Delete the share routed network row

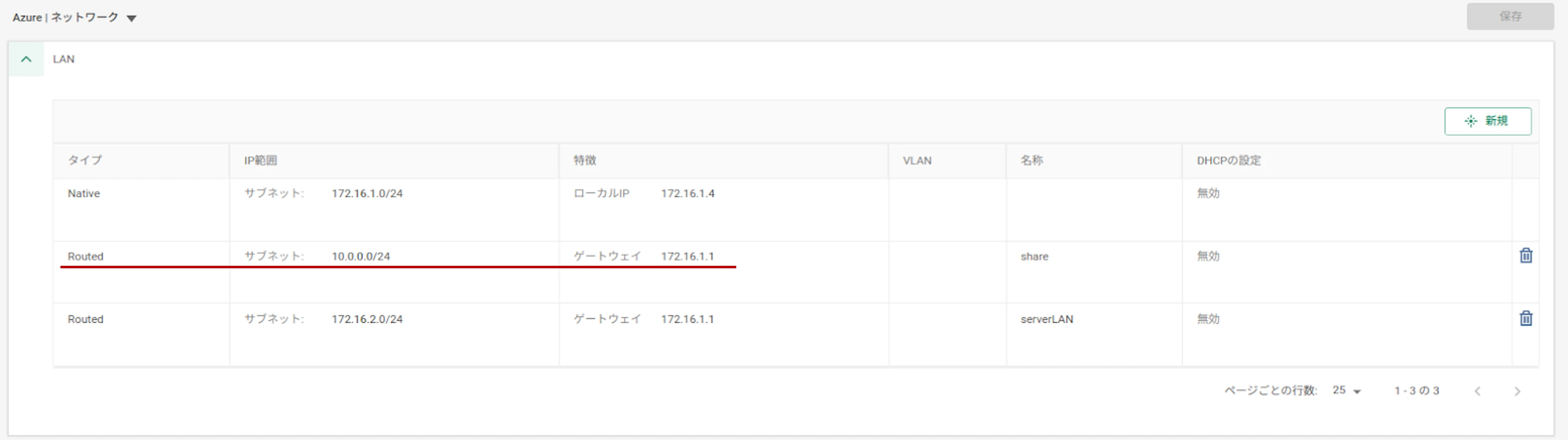tap(1525, 255)
